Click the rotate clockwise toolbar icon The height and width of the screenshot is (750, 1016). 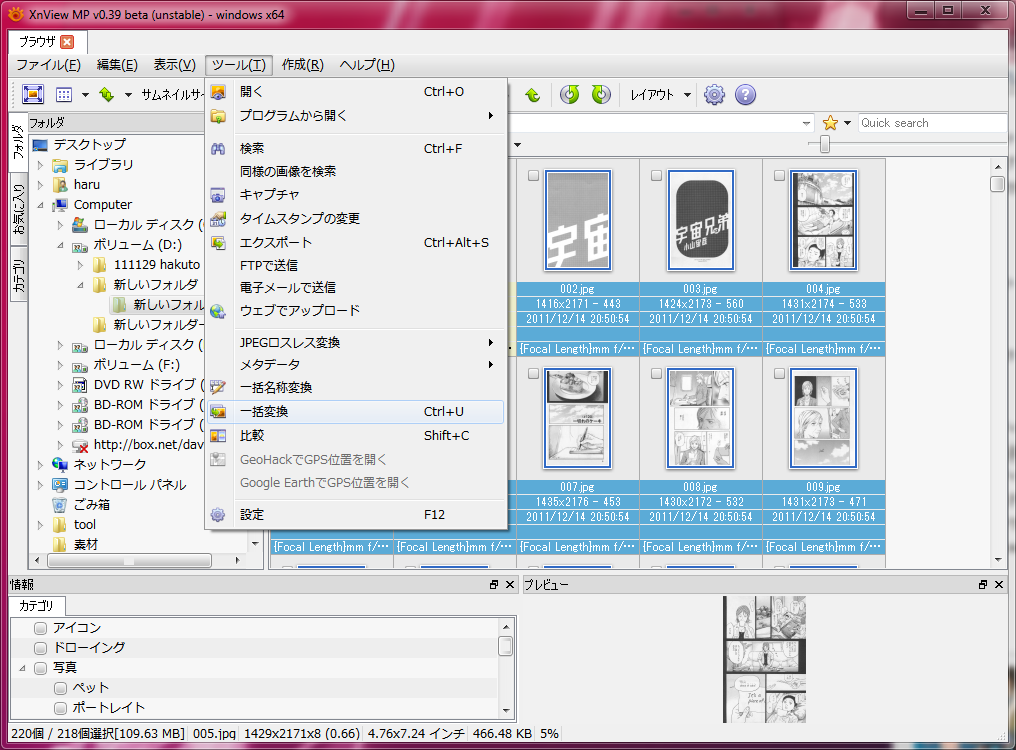click(x=601, y=95)
